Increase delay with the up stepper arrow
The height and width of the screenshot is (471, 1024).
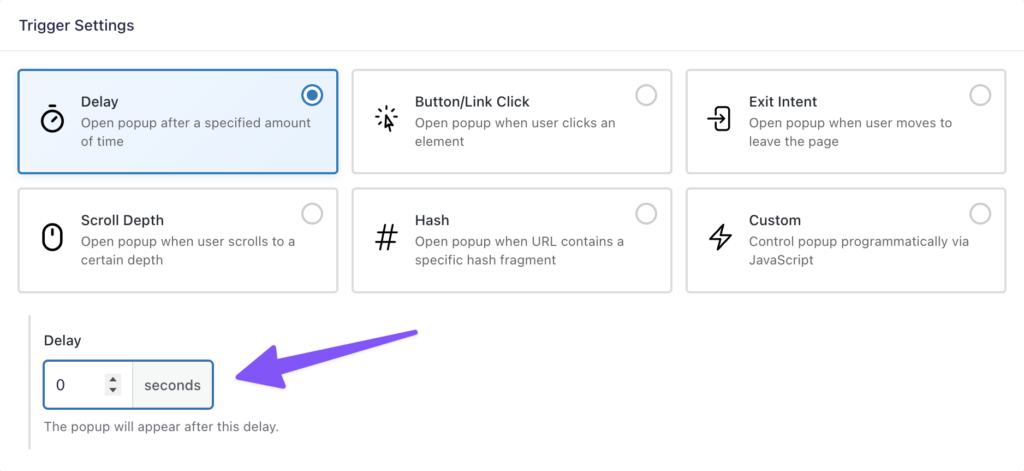(x=113, y=379)
